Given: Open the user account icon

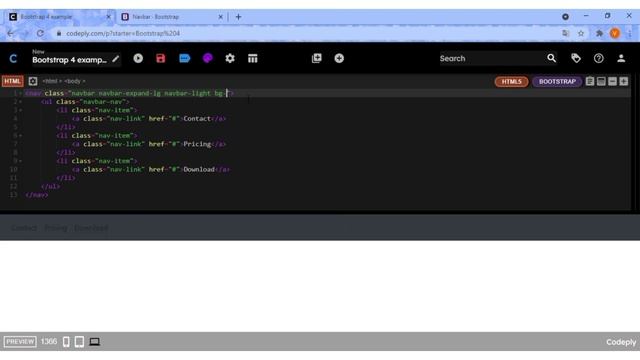Looking at the screenshot, I should pyautogui.click(x=621, y=58).
